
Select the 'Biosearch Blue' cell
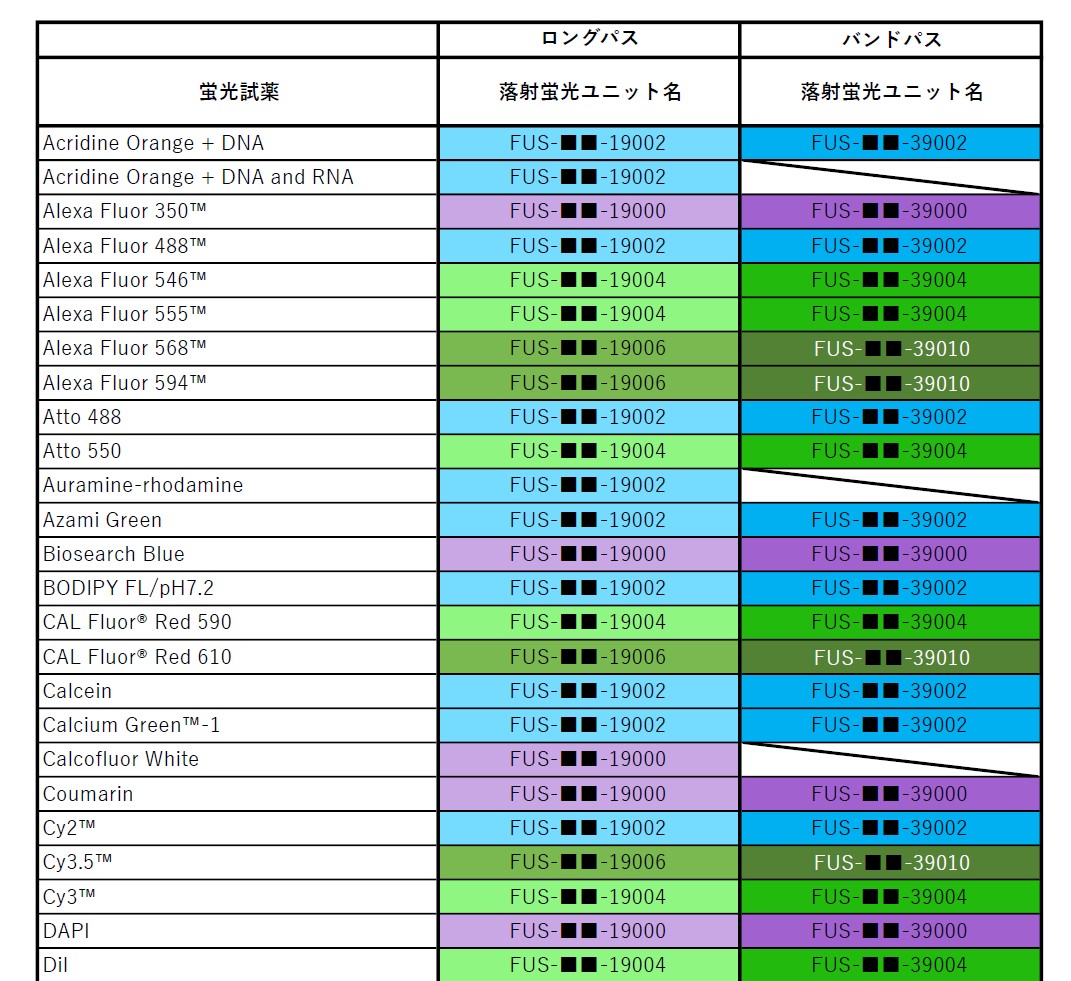click(238, 554)
